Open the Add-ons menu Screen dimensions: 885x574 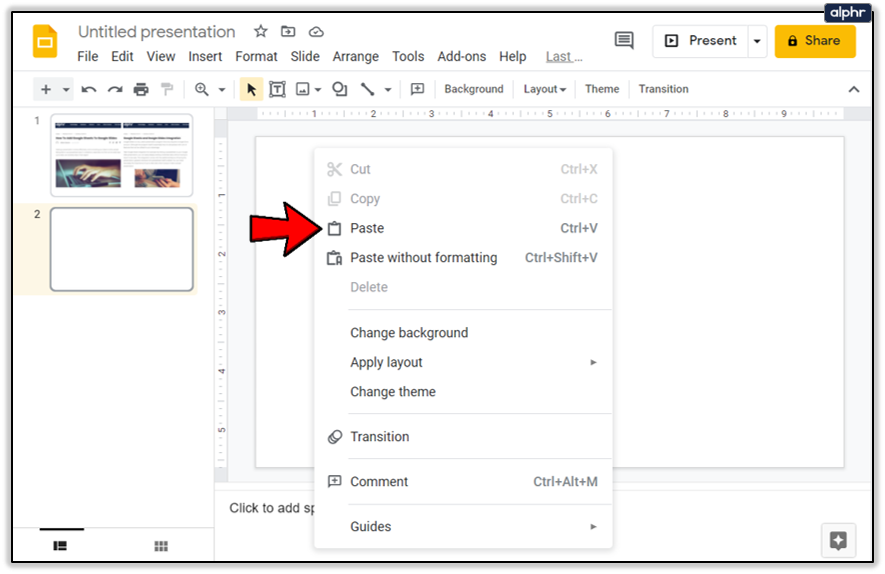coord(461,56)
